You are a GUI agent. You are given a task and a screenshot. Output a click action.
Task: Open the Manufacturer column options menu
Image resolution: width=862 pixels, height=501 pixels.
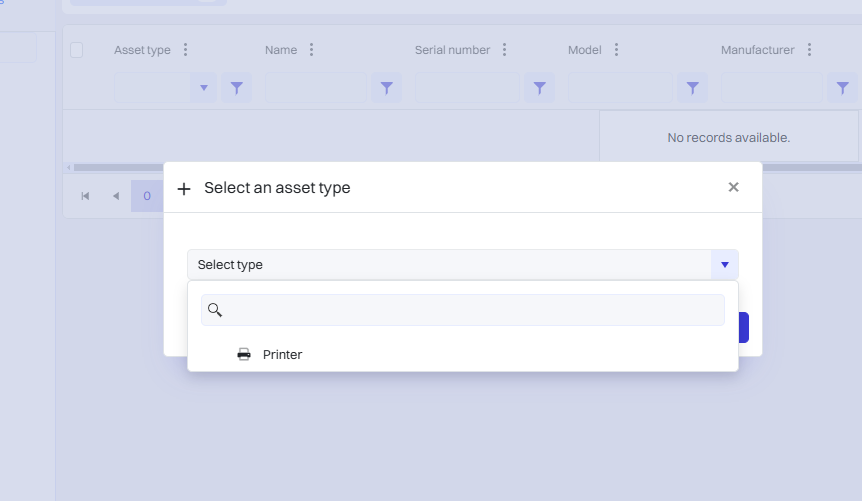809,50
